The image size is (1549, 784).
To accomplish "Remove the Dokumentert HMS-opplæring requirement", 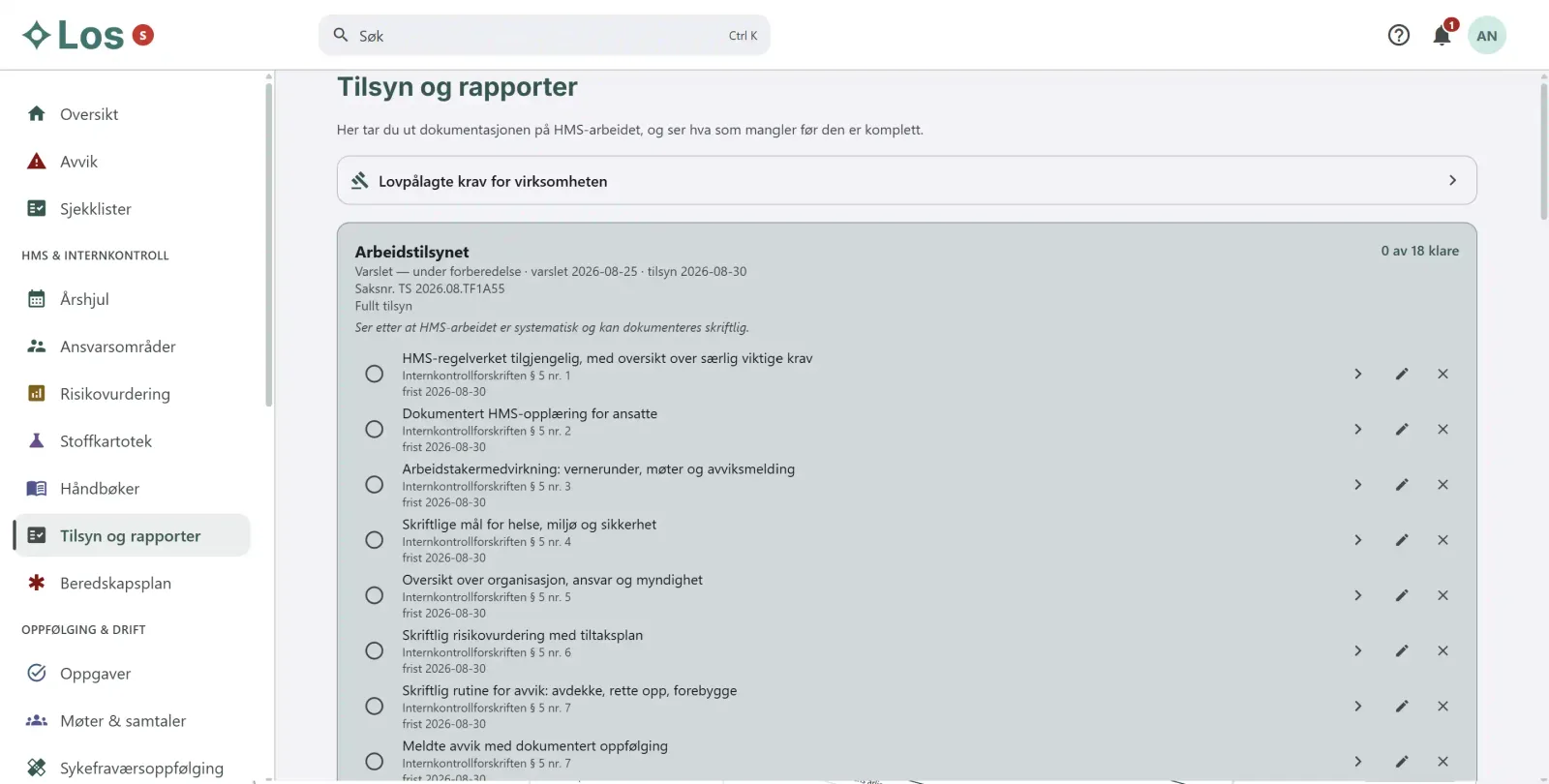I will click(x=1443, y=429).
